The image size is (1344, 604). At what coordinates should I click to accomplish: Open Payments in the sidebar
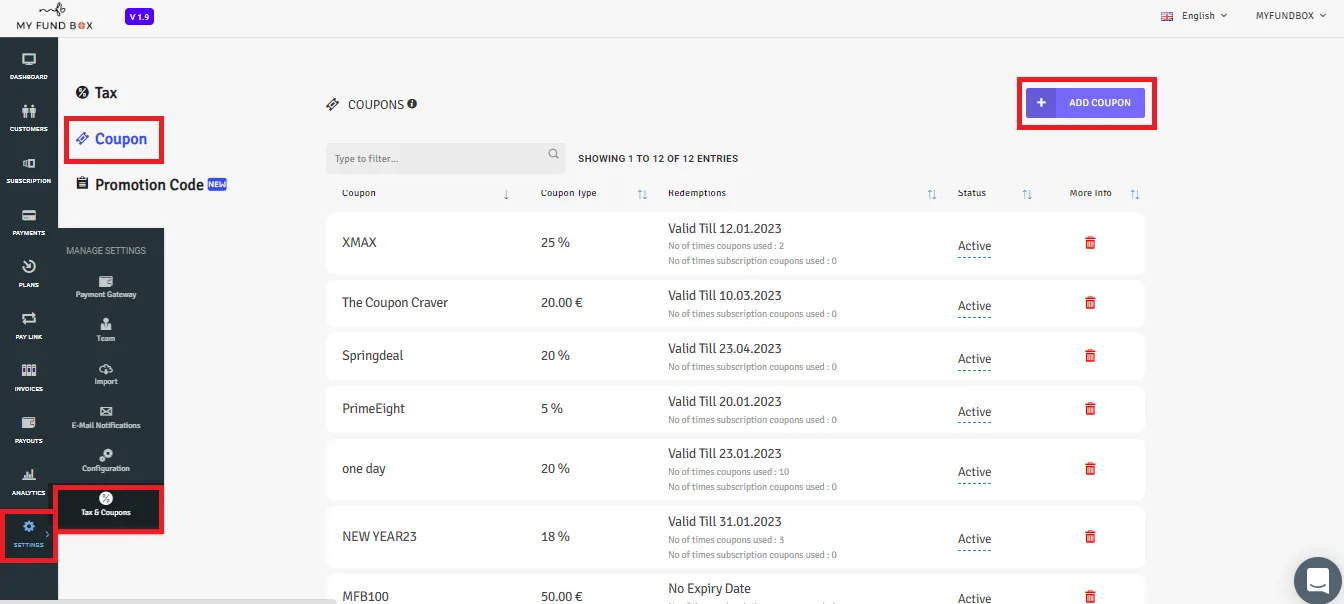pos(29,222)
